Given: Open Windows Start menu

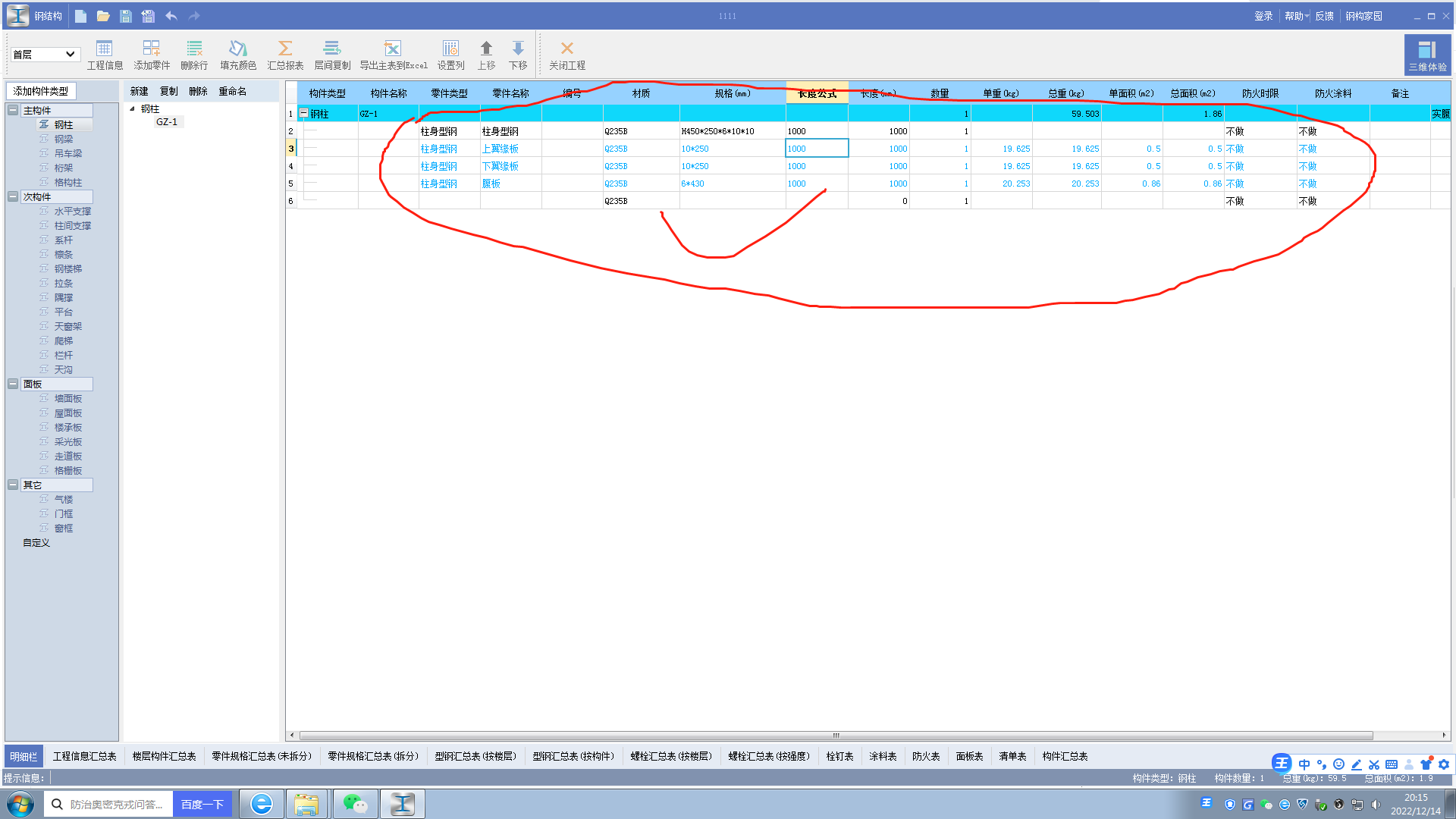Looking at the screenshot, I should [x=20, y=804].
